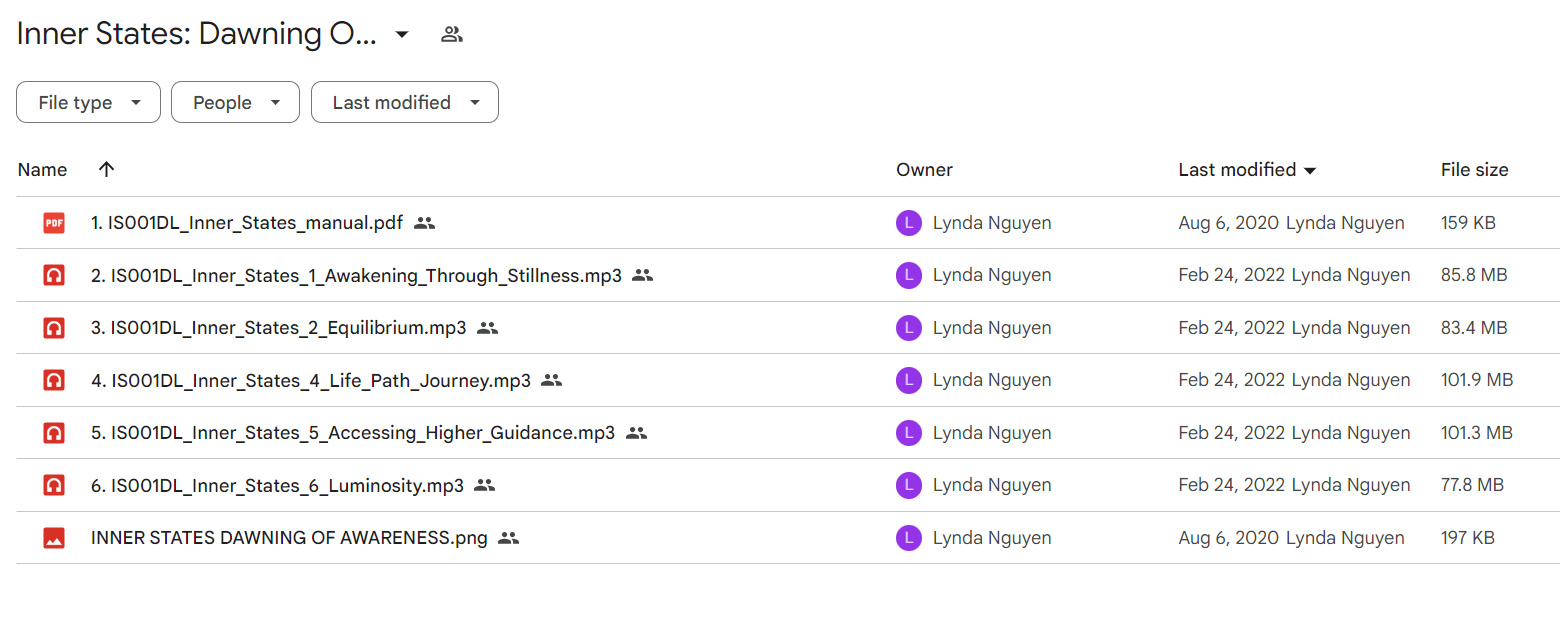Open 5. Accessing_Higher_Guidance.mp3 file
The image size is (1560, 628).
click(x=353, y=433)
